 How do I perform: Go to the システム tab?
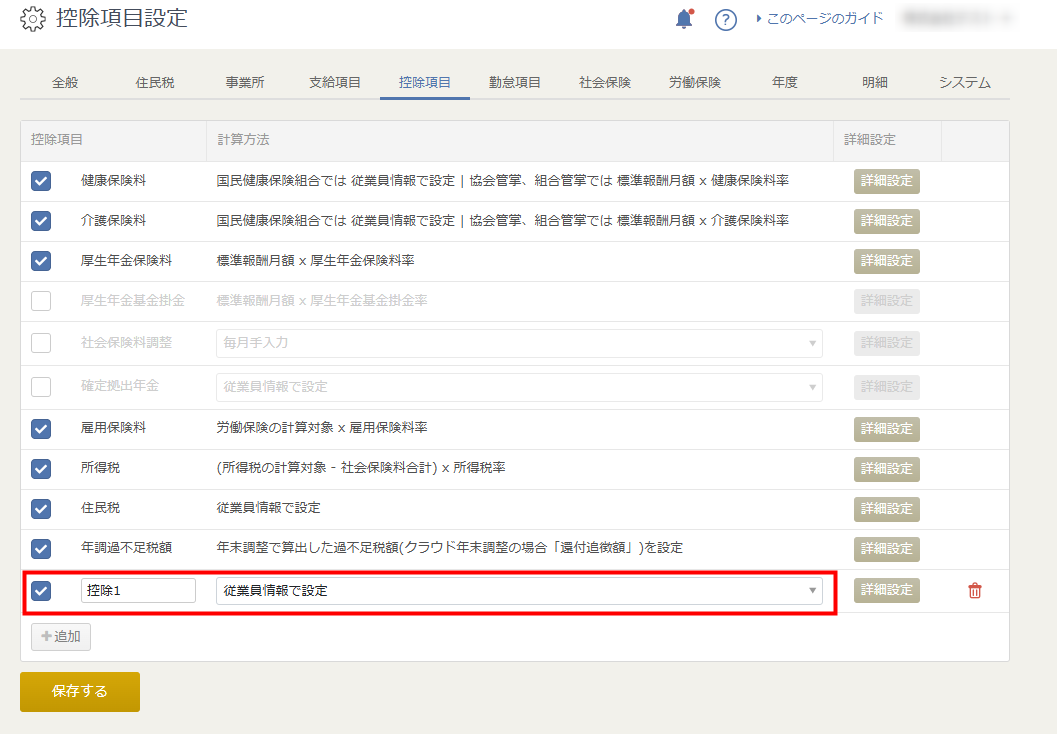[x=964, y=83]
